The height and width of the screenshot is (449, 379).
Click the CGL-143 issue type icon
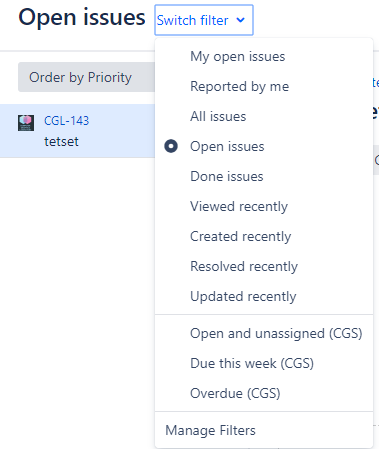pos(26,123)
